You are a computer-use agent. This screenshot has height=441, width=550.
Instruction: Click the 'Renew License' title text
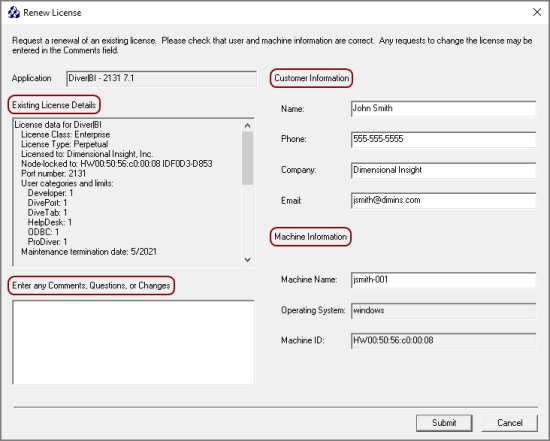pyautogui.click(x=52, y=13)
